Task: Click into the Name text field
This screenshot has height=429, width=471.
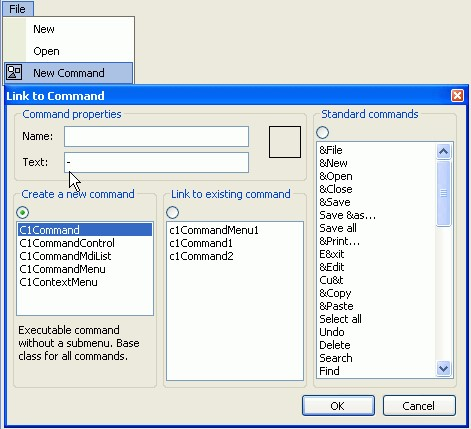Action: tap(156, 136)
